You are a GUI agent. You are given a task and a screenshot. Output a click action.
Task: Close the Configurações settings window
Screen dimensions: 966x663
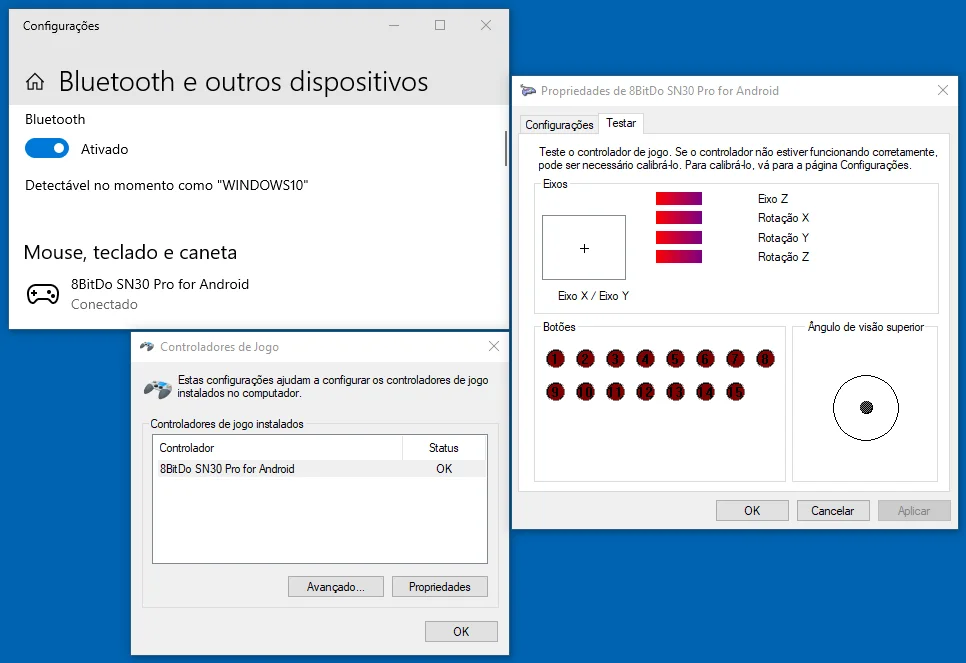click(486, 25)
